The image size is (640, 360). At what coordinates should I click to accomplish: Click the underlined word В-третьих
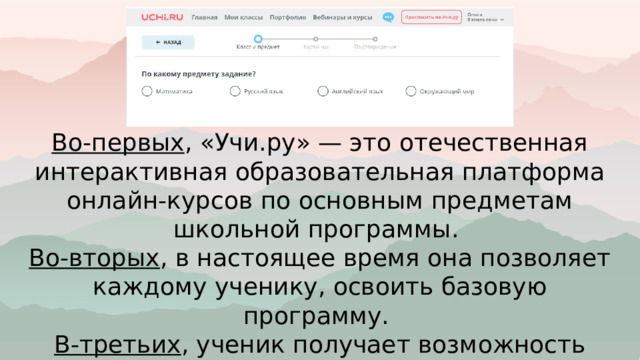pyautogui.click(x=117, y=344)
